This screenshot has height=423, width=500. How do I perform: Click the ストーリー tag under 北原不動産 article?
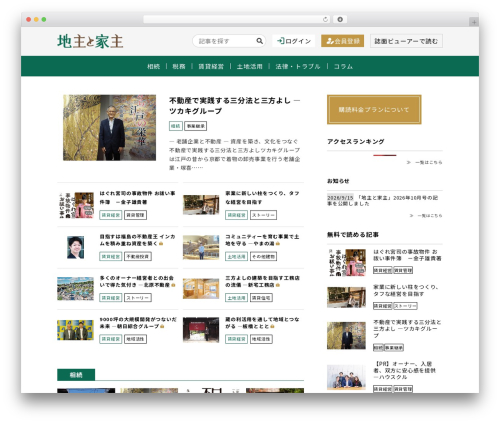pyautogui.click(x=138, y=298)
